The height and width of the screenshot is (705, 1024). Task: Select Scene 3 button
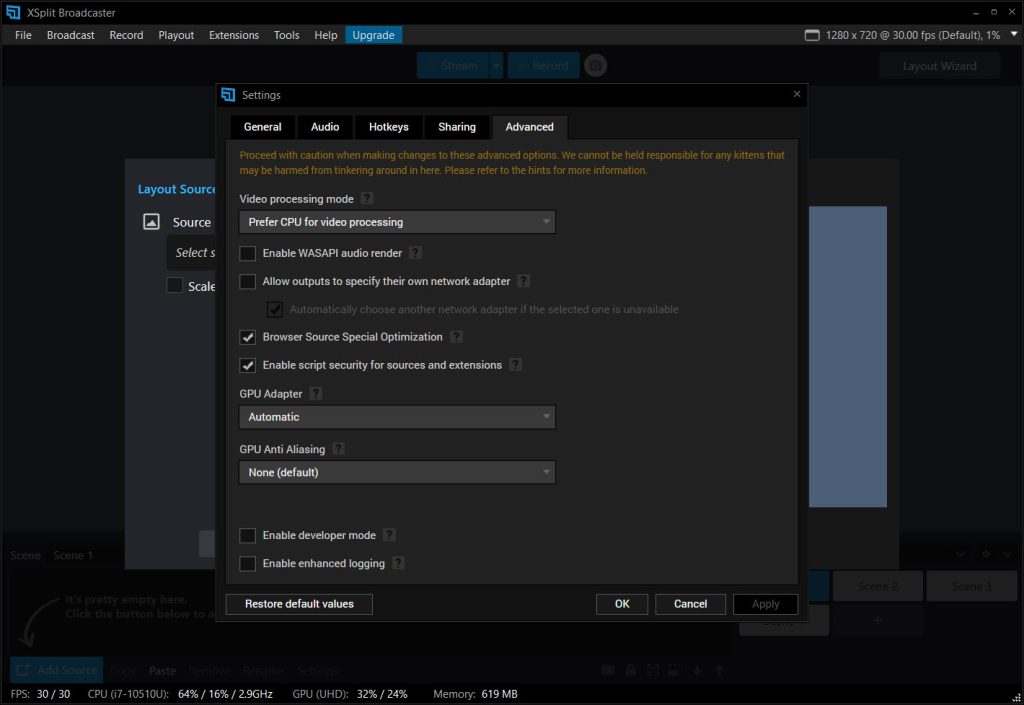(x=971, y=586)
